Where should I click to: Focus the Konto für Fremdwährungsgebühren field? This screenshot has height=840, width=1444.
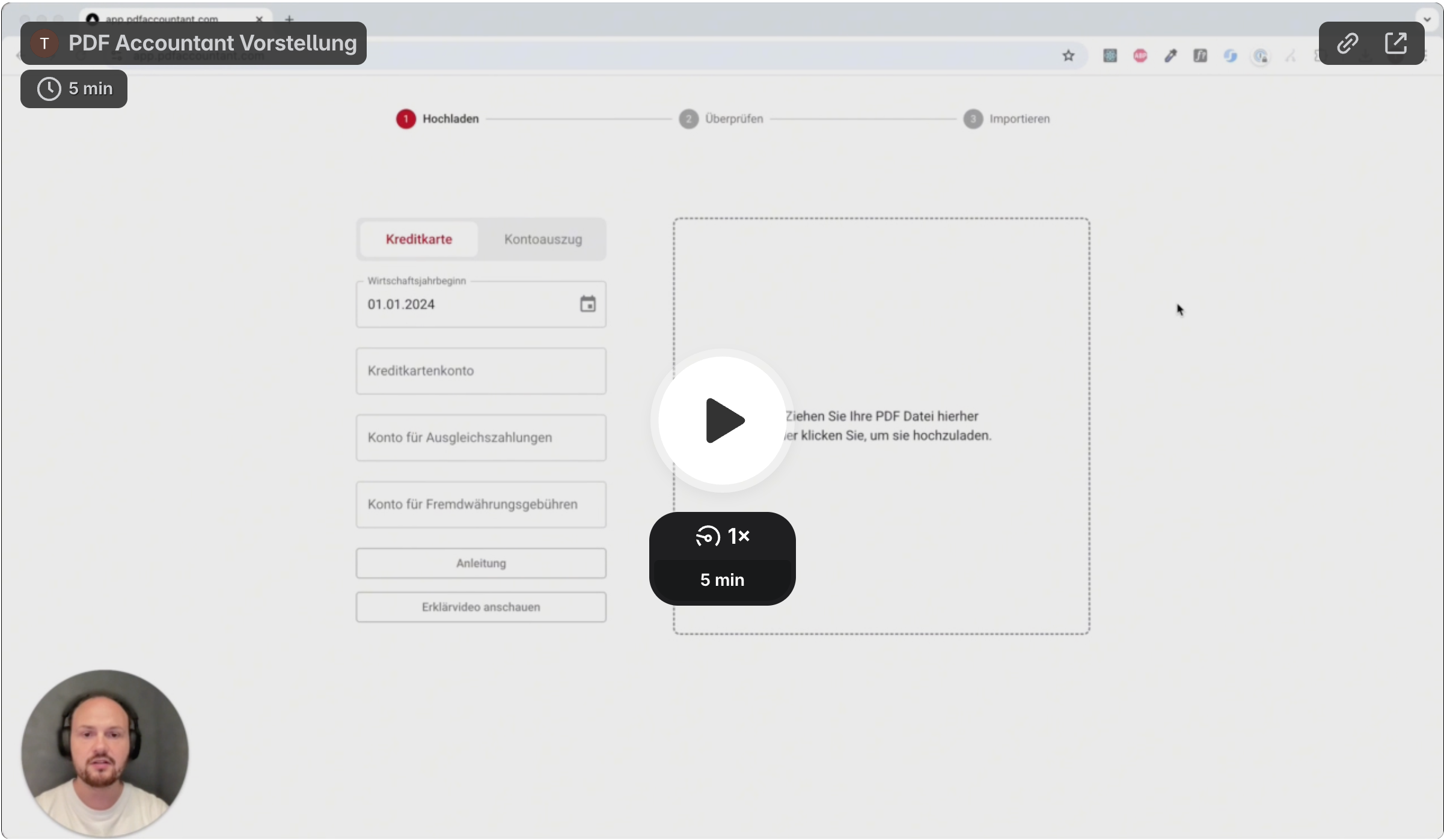click(x=480, y=504)
